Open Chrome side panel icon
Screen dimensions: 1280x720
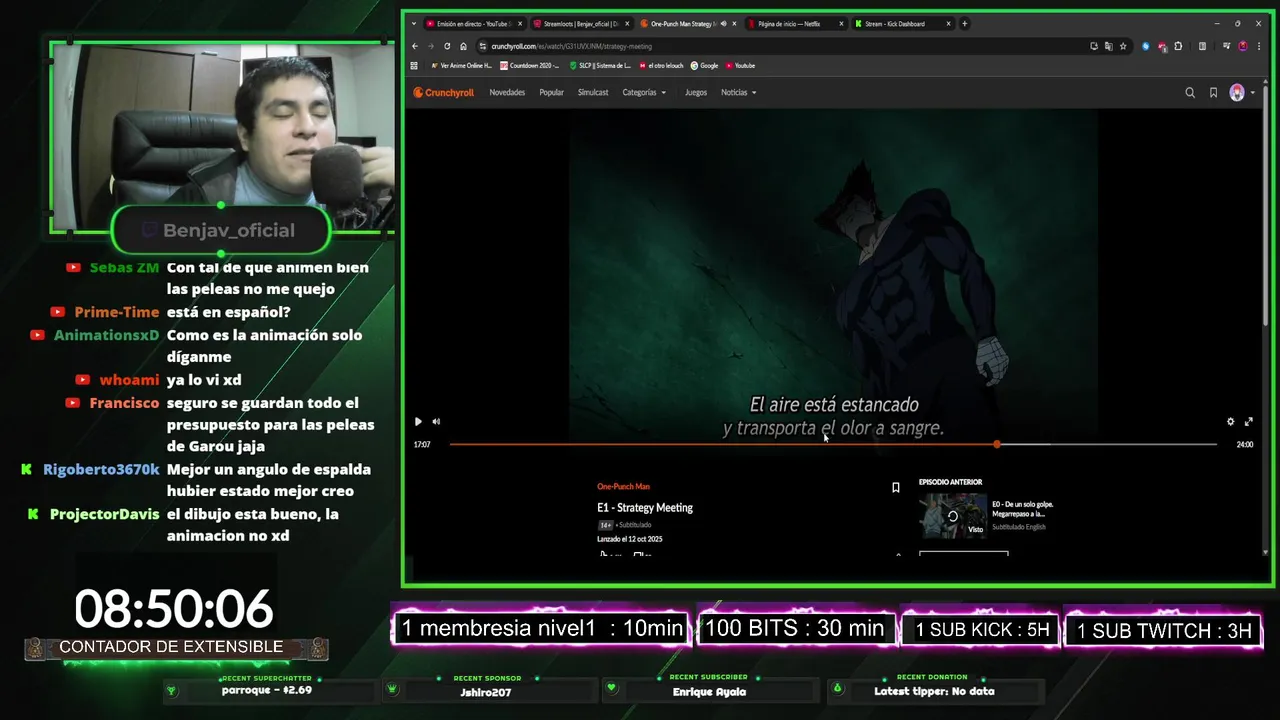point(1202,46)
